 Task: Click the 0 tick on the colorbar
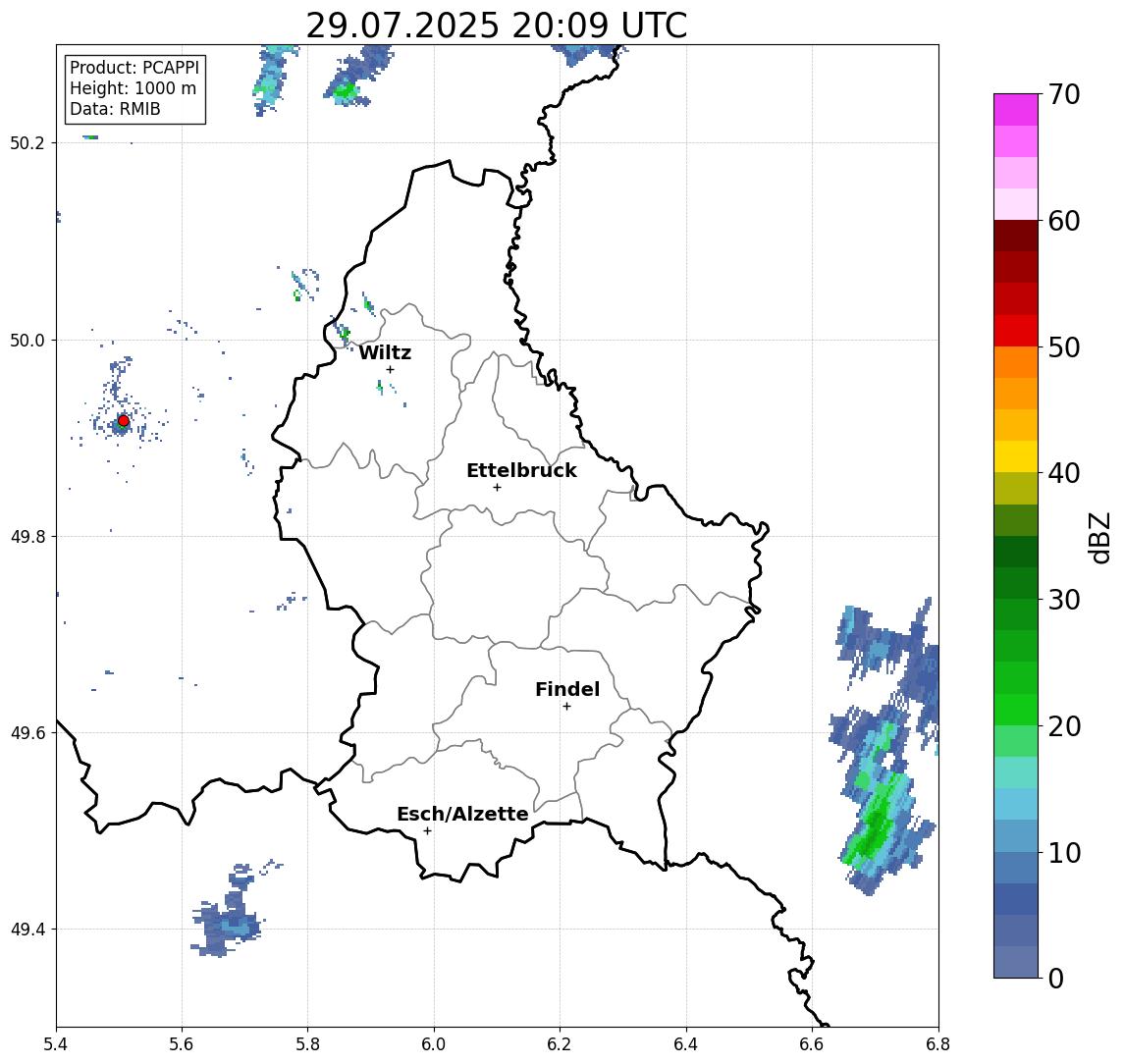coord(1056,978)
